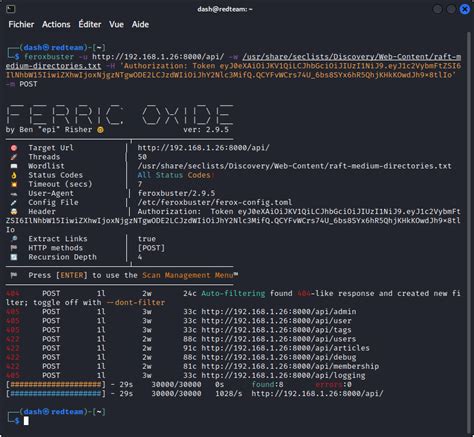This screenshot has height=437, width=474.
Task: Open the http://192.168.1.26:8000/api/tags link
Action: (276, 330)
